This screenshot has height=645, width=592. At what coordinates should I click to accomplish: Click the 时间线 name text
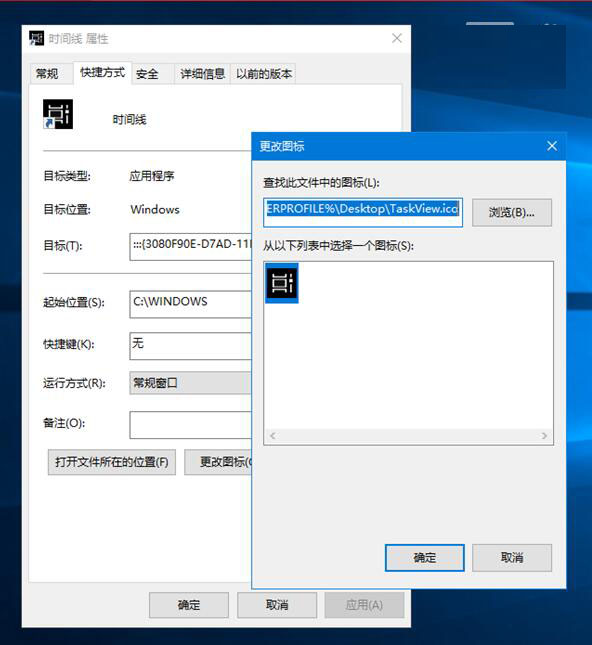(x=129, y=120)
